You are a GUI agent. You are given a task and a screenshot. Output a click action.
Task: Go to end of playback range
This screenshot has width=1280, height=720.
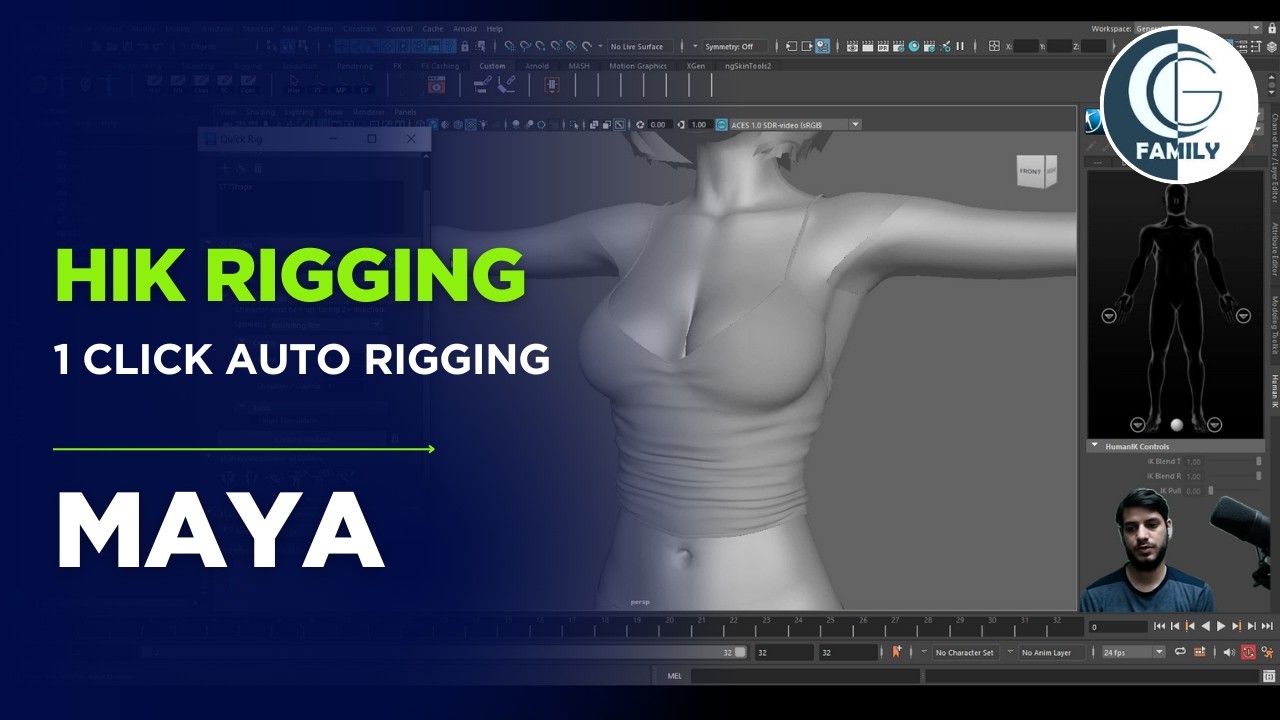coord(1267,626)
